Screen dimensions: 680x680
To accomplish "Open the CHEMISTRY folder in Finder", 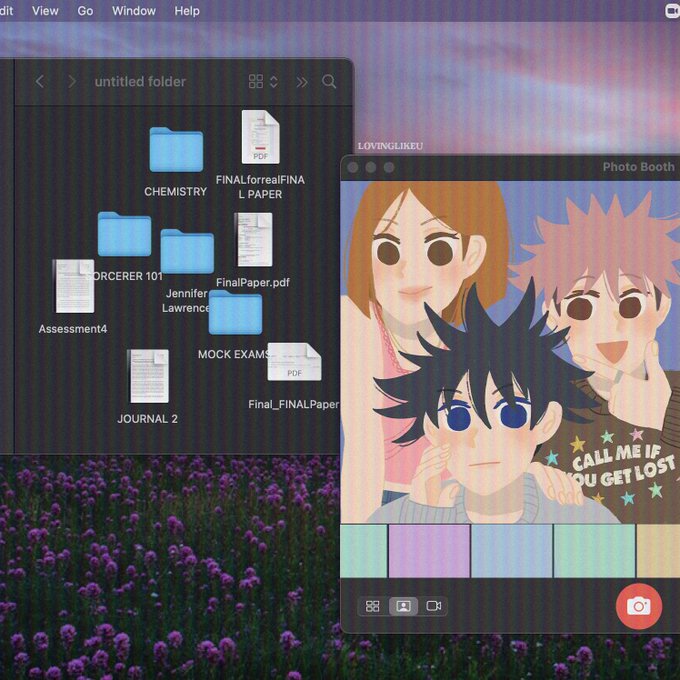I will point(176,150).
